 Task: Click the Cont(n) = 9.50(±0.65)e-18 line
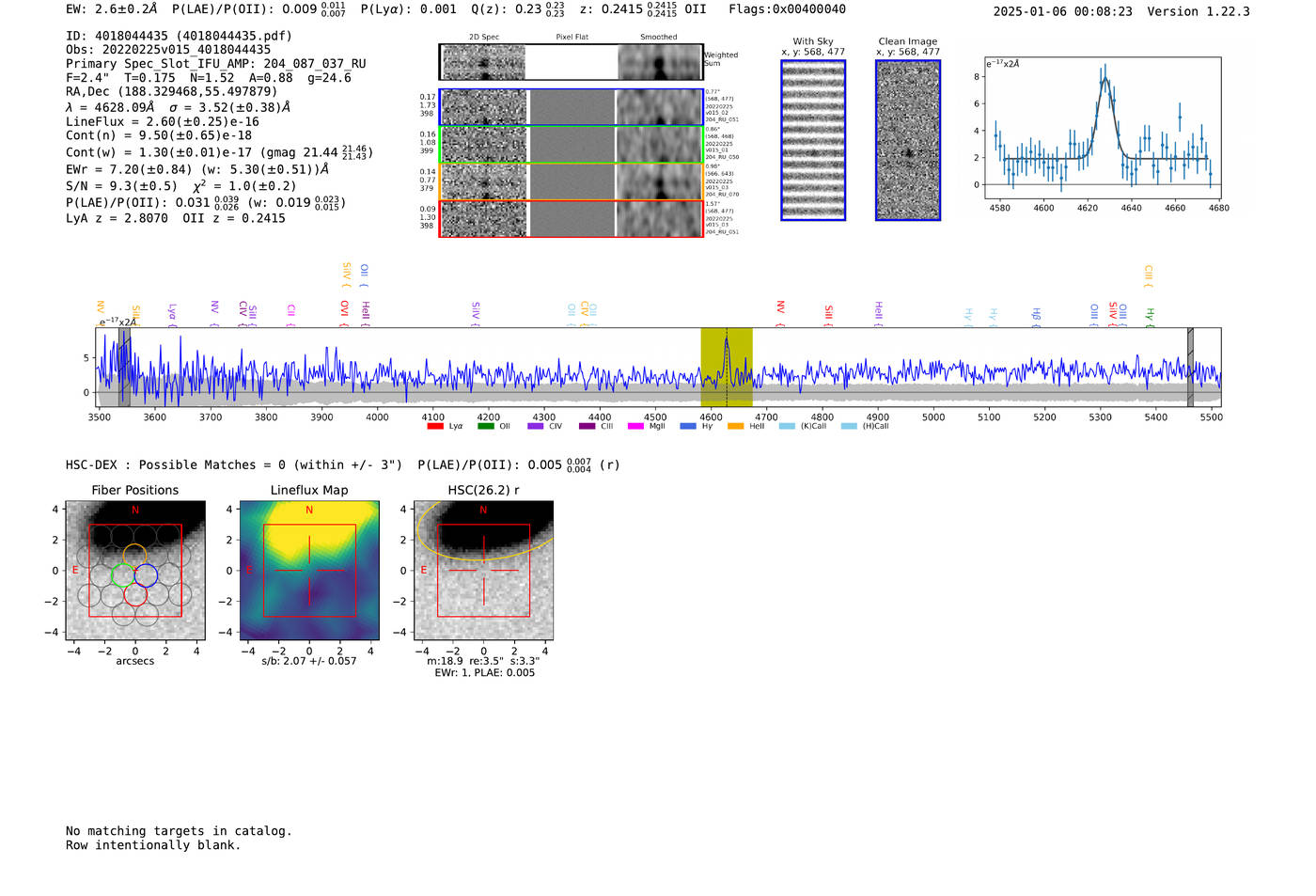[159, 135]
